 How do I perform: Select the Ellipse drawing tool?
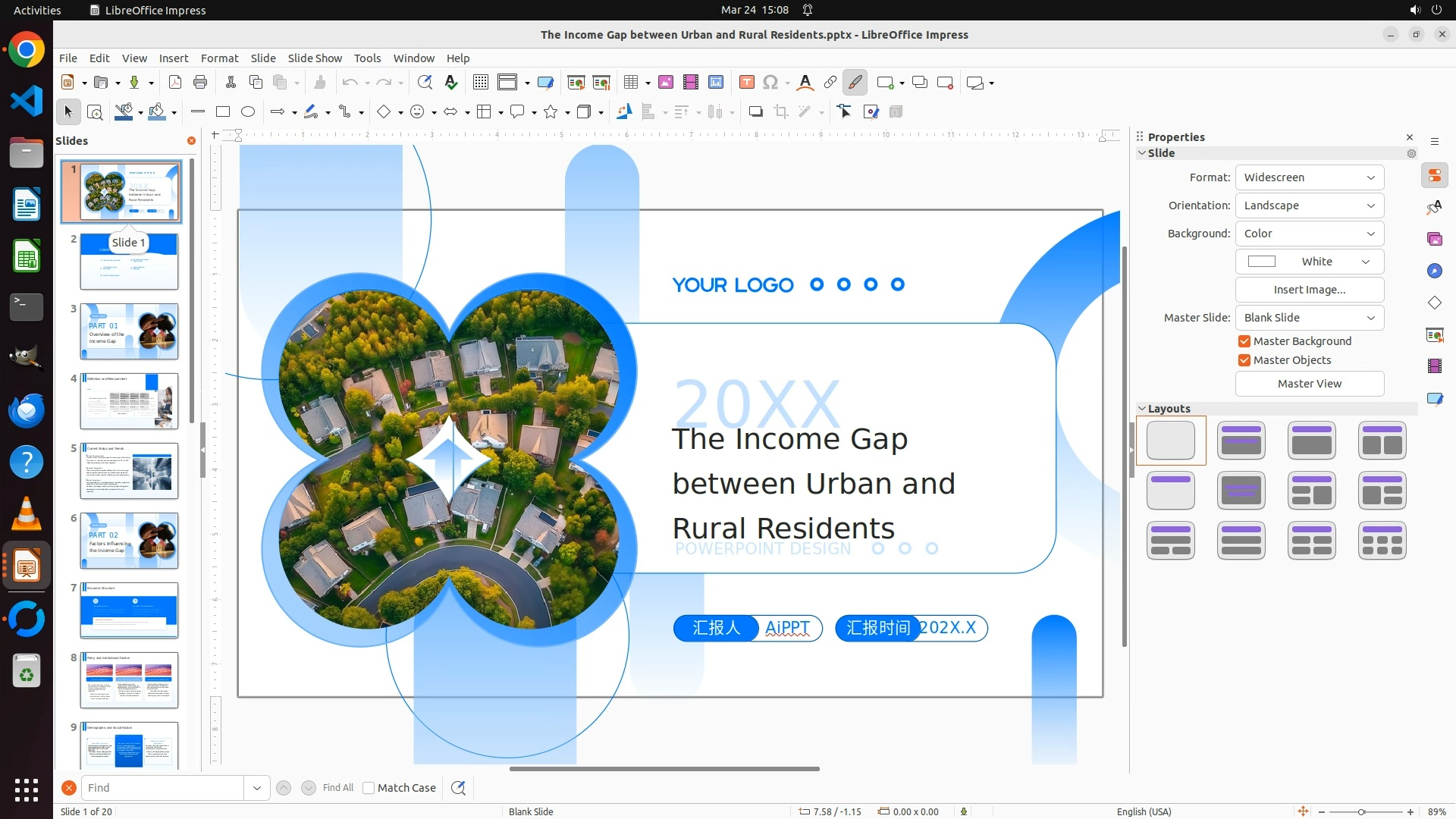(x=248, y=112)
